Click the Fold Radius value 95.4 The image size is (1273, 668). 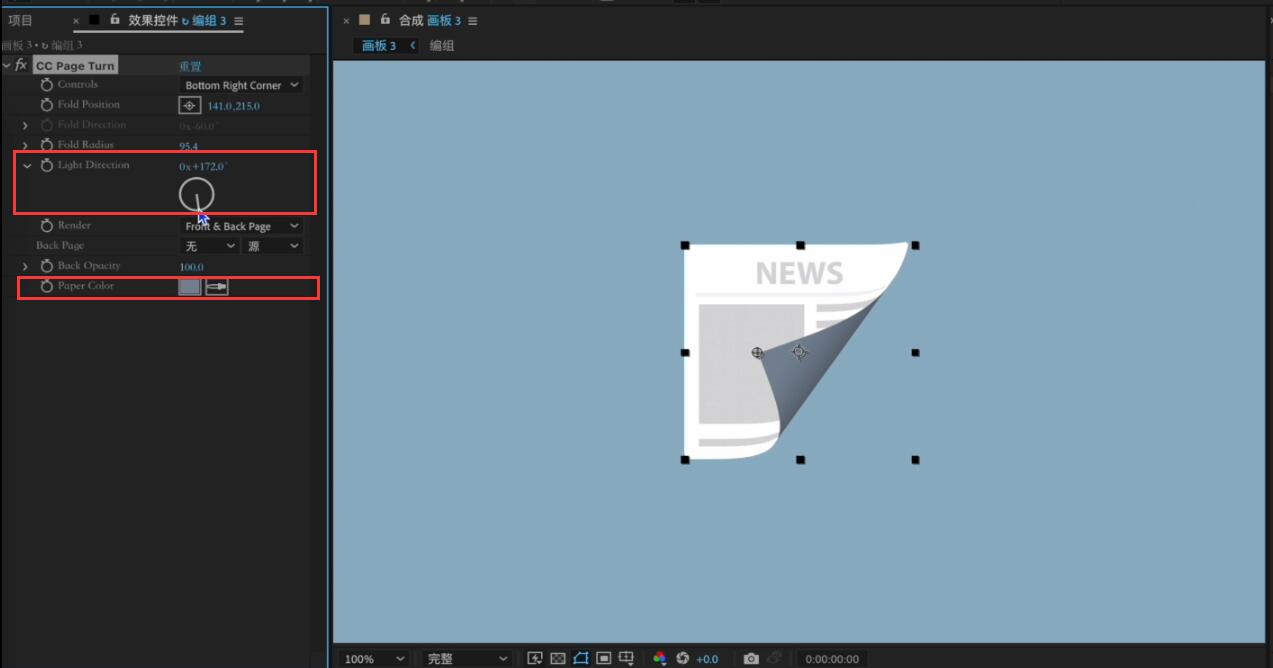pos(188,146)
